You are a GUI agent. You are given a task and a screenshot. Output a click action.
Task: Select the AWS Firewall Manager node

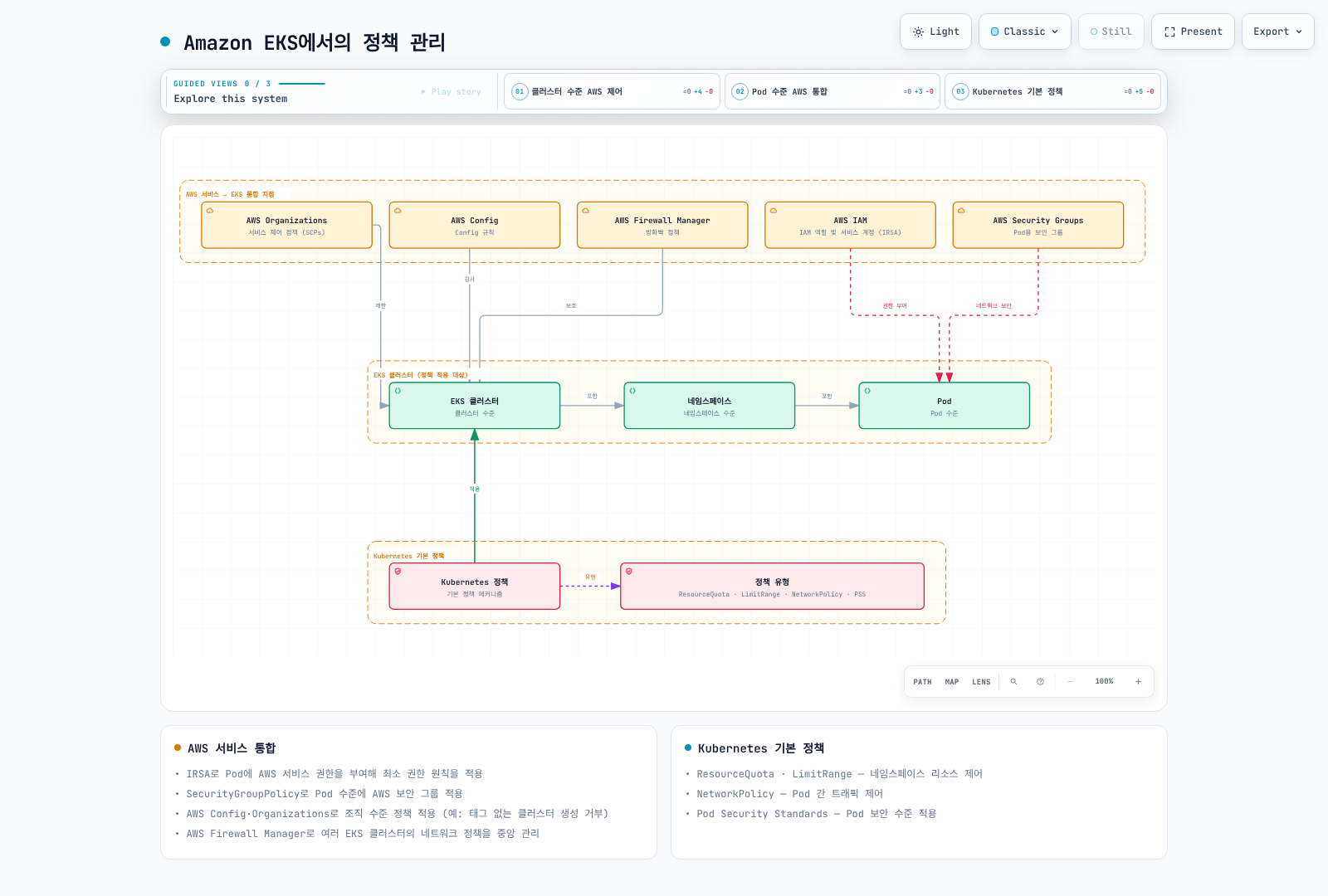(x=662, y=225)
